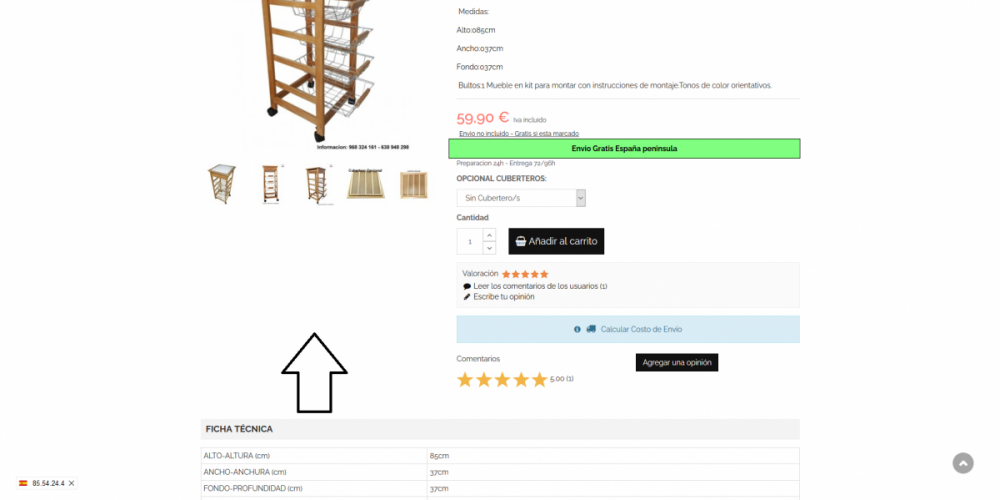Open Leer los comentarios de los usuarios link
Screen dimensions: 1000x500
pos(540,286)
